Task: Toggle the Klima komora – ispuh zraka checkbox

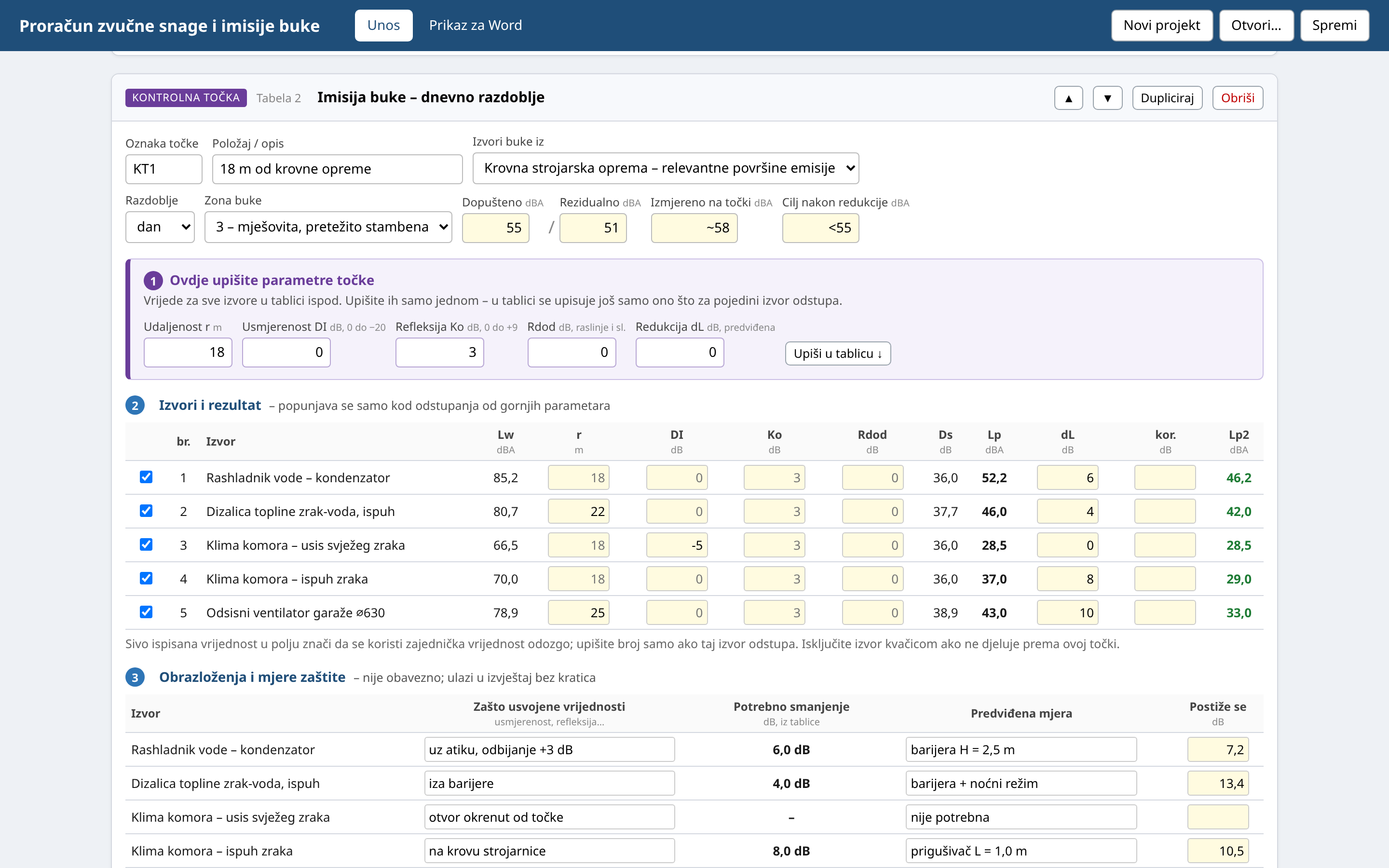Action: coord(146,578)
